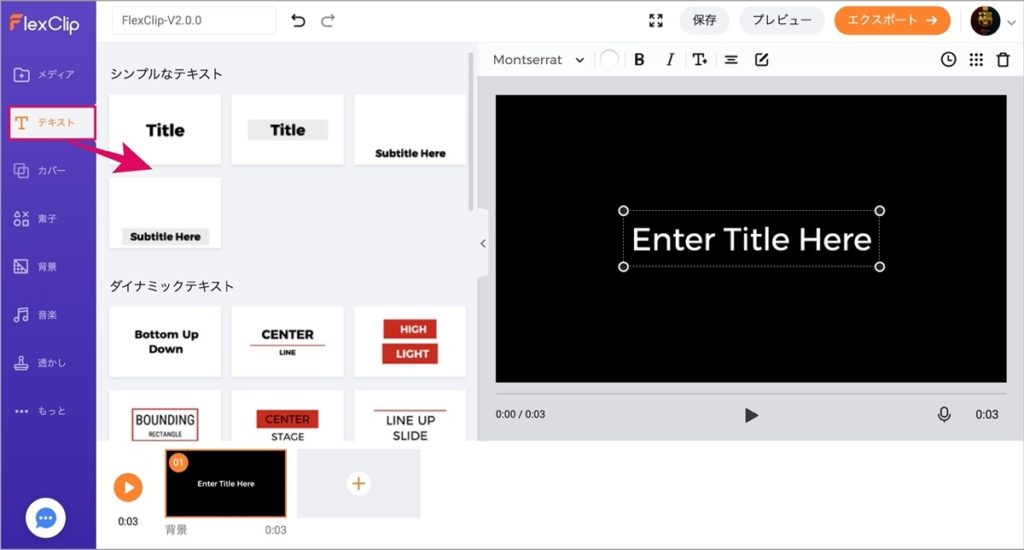Select the Enter Title Here canvas text

(752, 239)
